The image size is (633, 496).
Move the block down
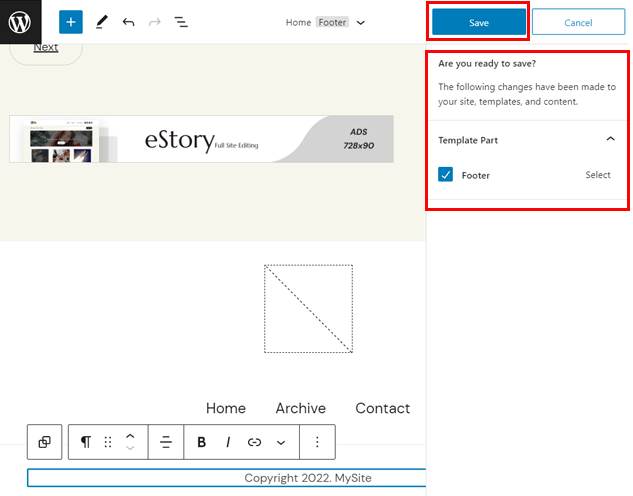tap(130, 448)
